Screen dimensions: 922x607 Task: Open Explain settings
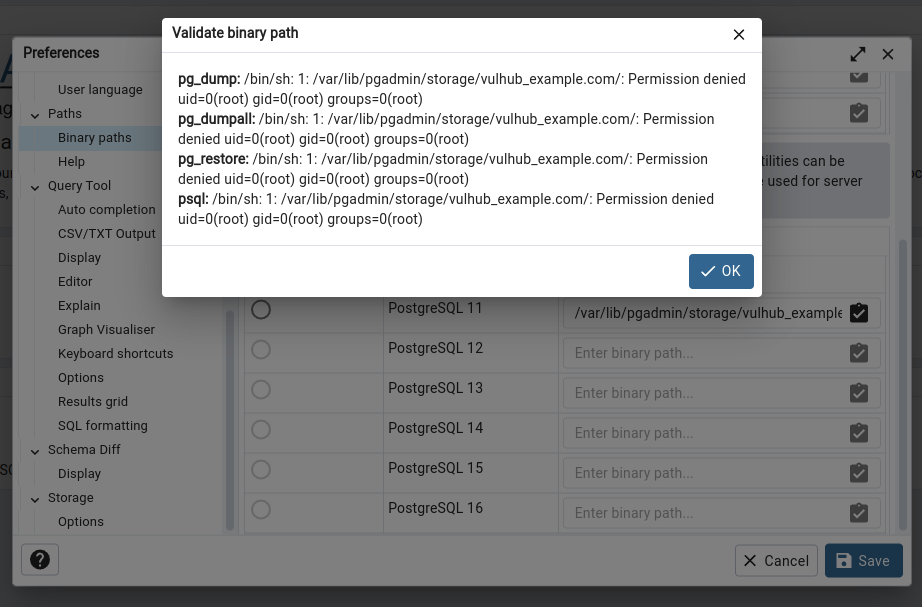(79, 306)
